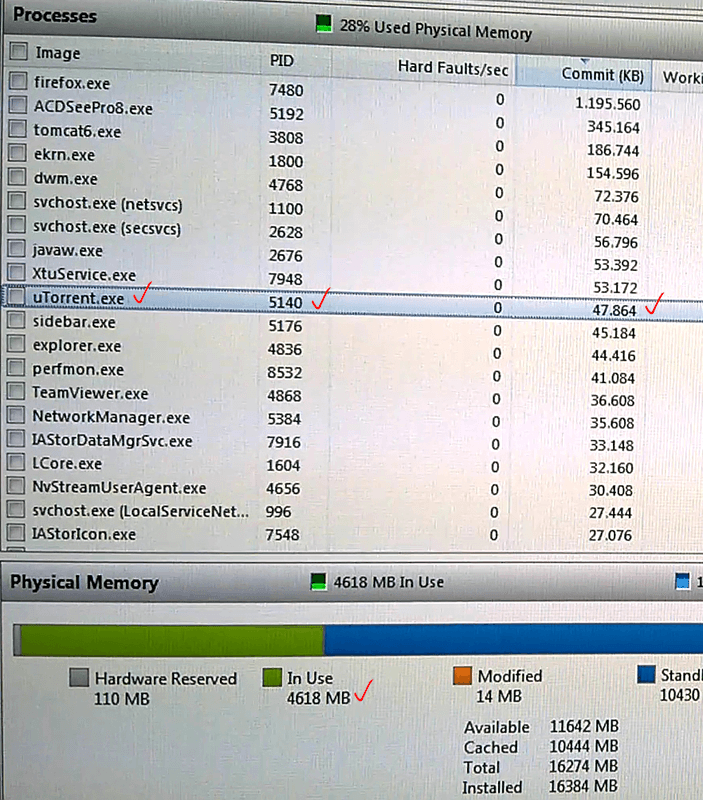Screen dimensions: 703x800
Task: Check the NetworkManager.exe process checkbox
Action: (15, 415)
